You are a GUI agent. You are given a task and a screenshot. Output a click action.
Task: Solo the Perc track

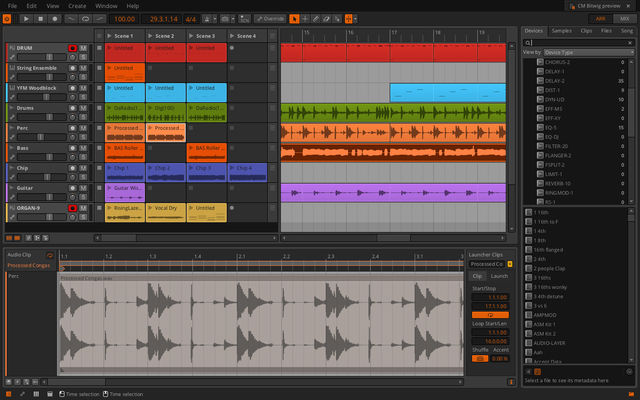tap(83, 137)
